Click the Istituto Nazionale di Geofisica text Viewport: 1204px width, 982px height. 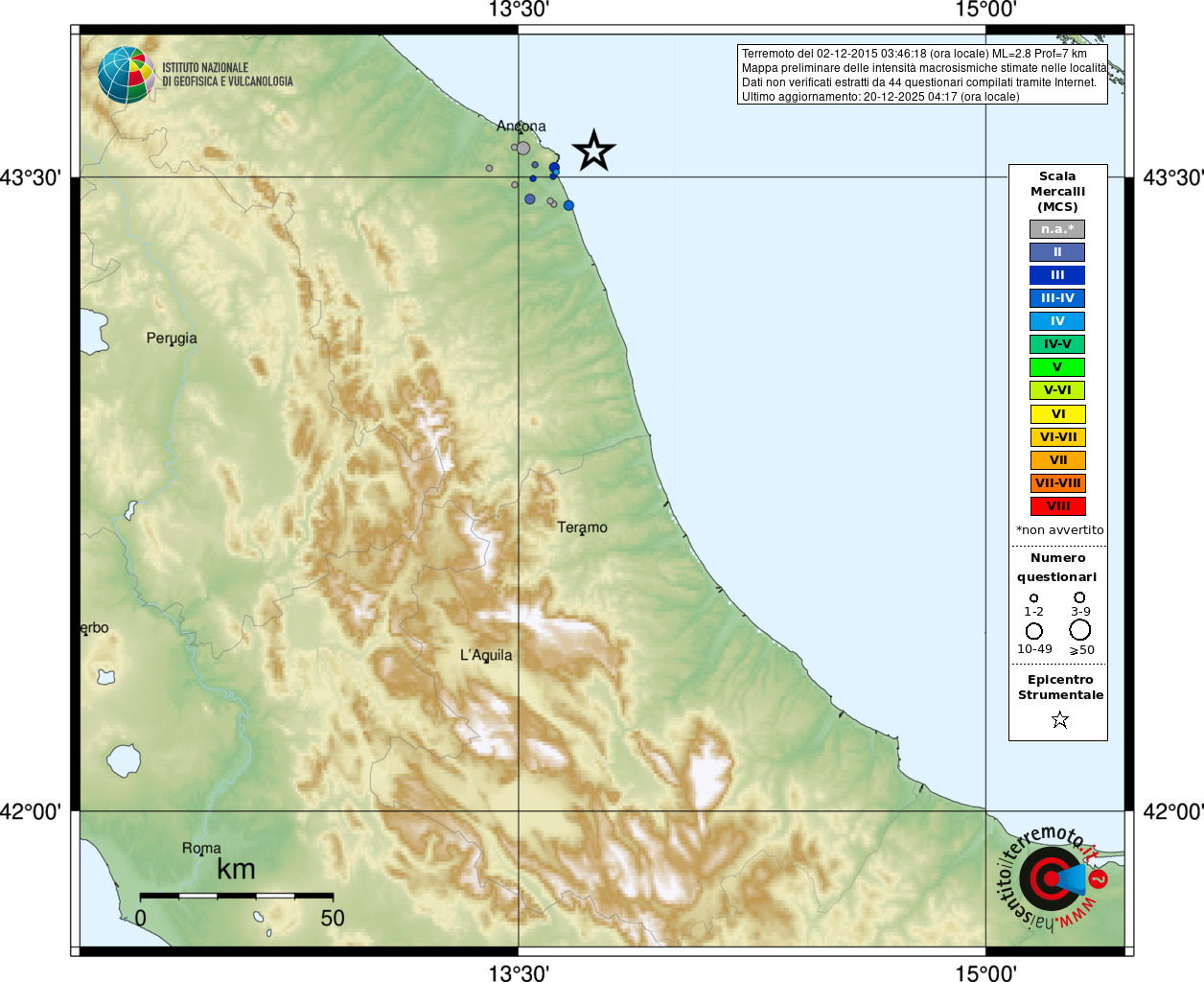coord(227,75)
